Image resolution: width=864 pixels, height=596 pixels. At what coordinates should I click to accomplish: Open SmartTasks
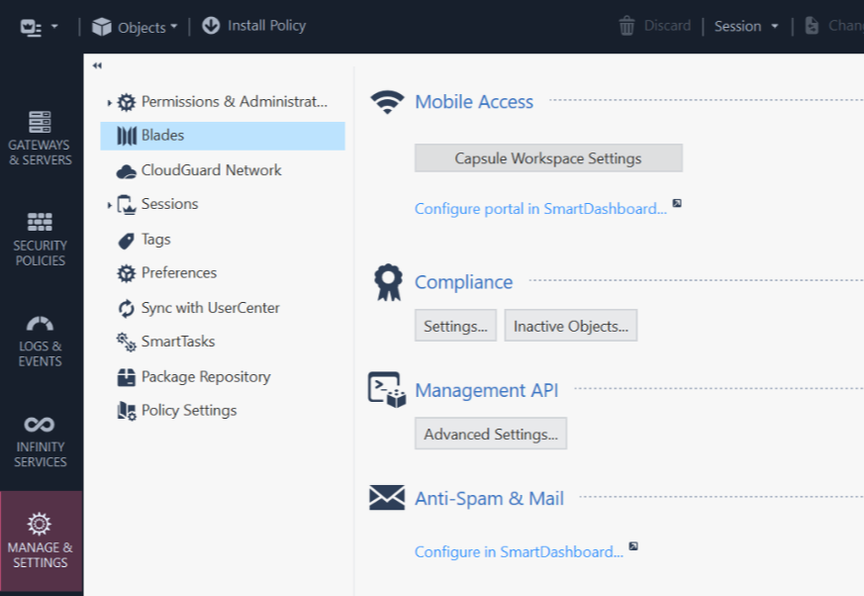pos(178,342)
